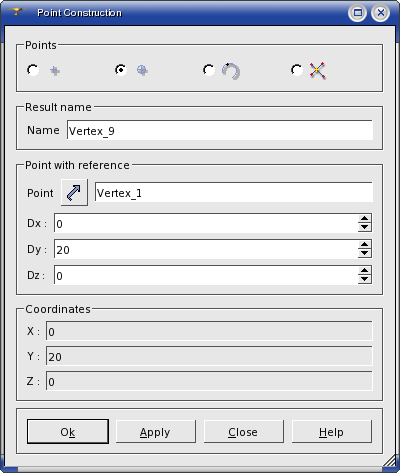400x473 pixels.
Task: Click the Dy input field showing 20
Action: [206, 249]
